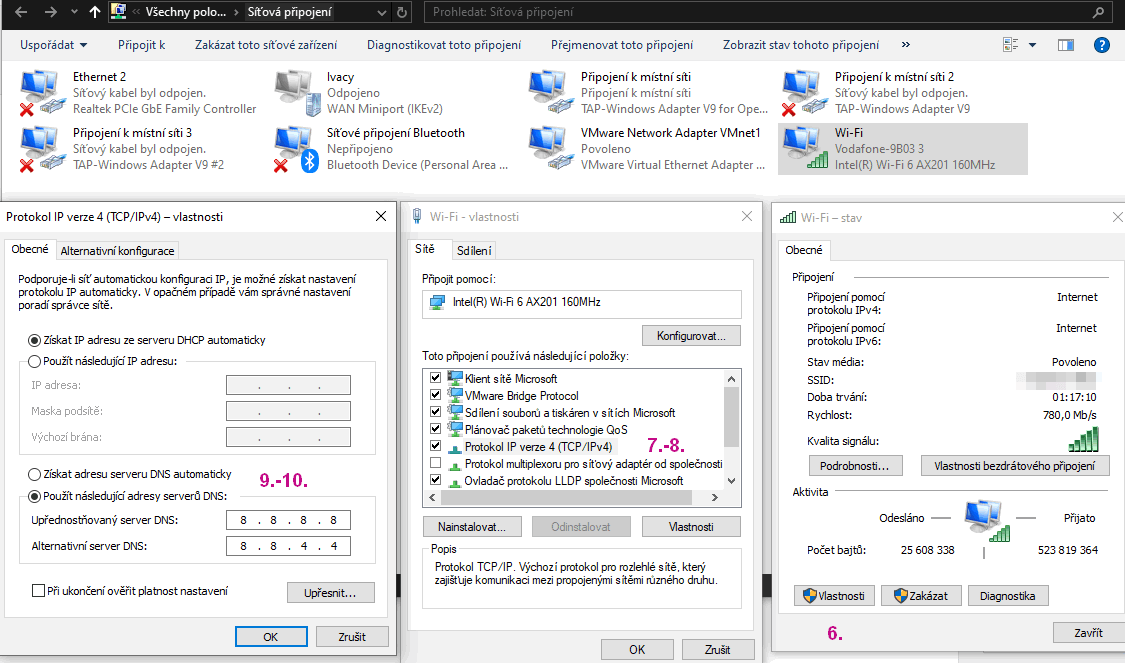Enable Protokol multiplexoru checkbox
This screenshot has width=1128, height=663.
[435, 464]
